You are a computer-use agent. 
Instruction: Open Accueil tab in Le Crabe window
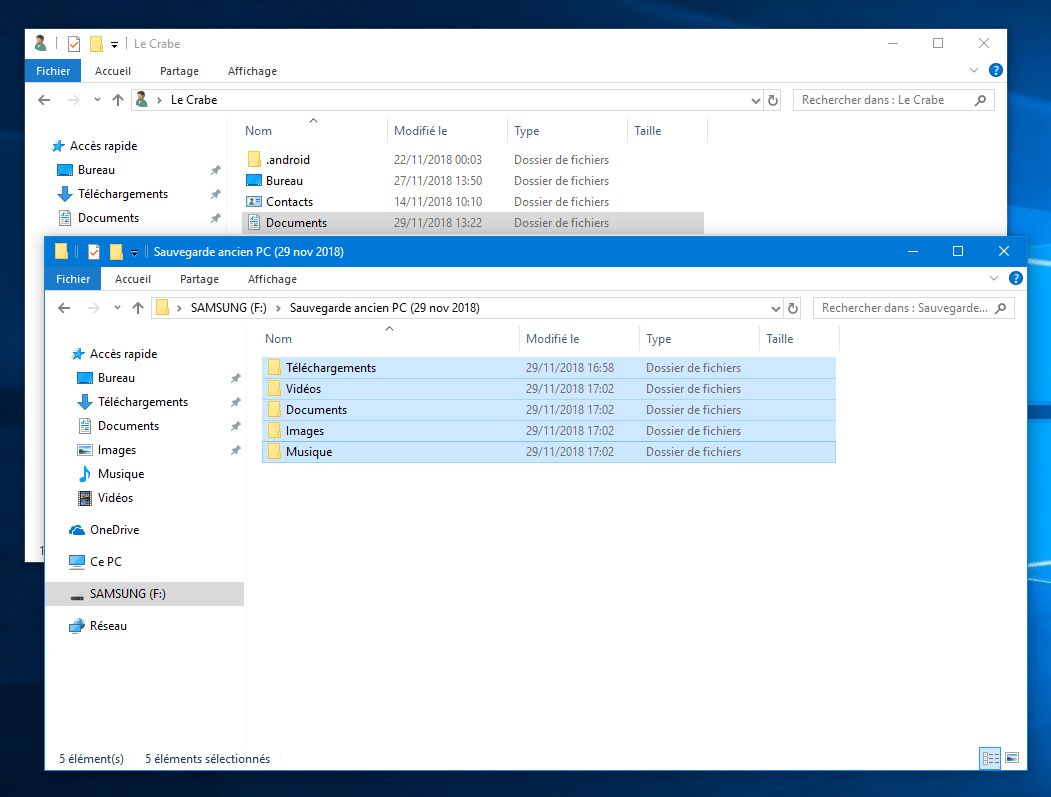[x=113, y=71]
